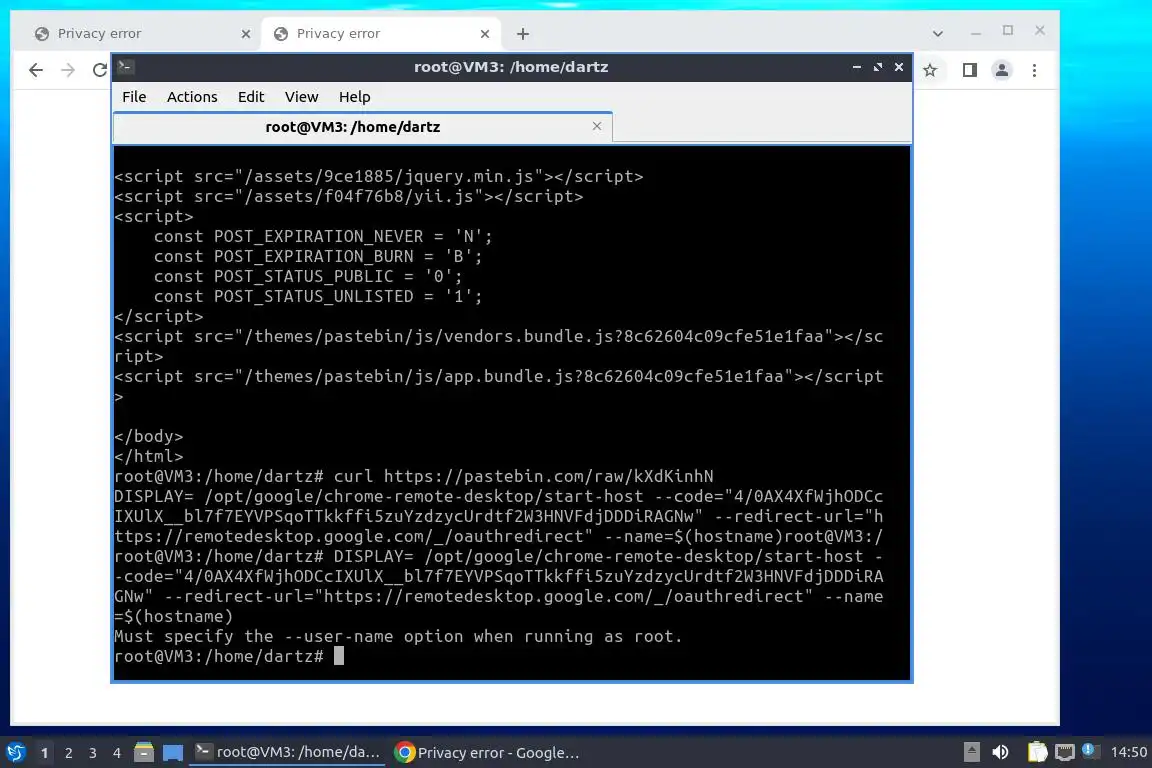Screen dimensions: 1152x768
Task: Click the </html> line in terminal output
Action: [x=148, y=456]
